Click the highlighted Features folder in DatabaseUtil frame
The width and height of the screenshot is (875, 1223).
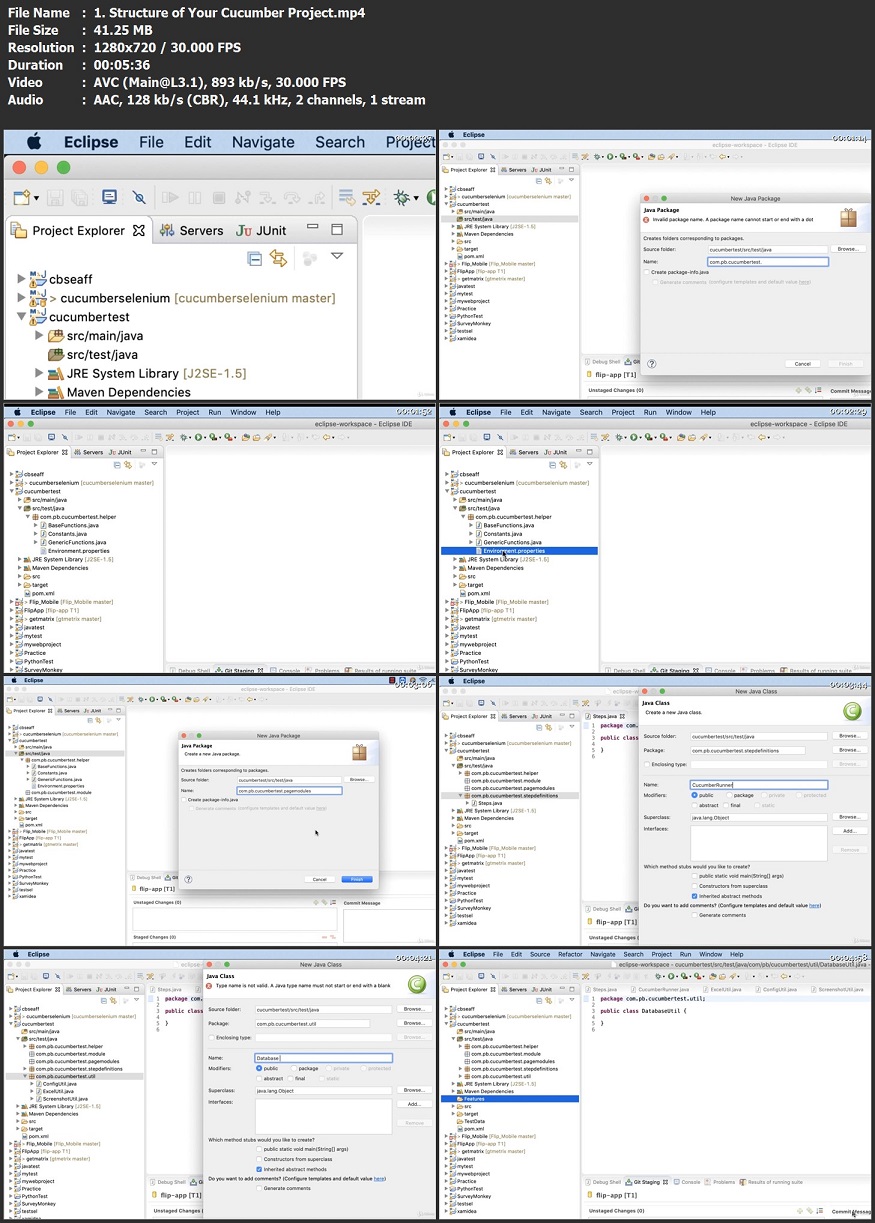511,1099
